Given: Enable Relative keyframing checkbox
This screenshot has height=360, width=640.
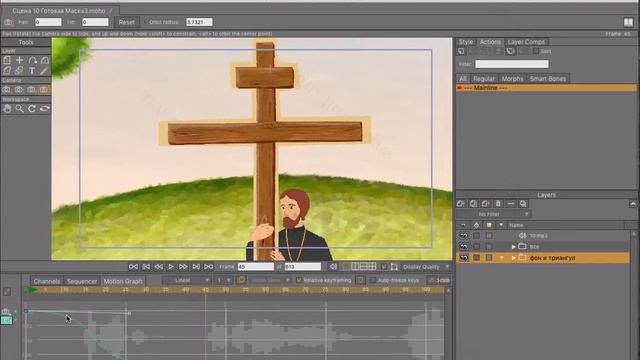Looking at the screenshot, I should coord(299,280).
